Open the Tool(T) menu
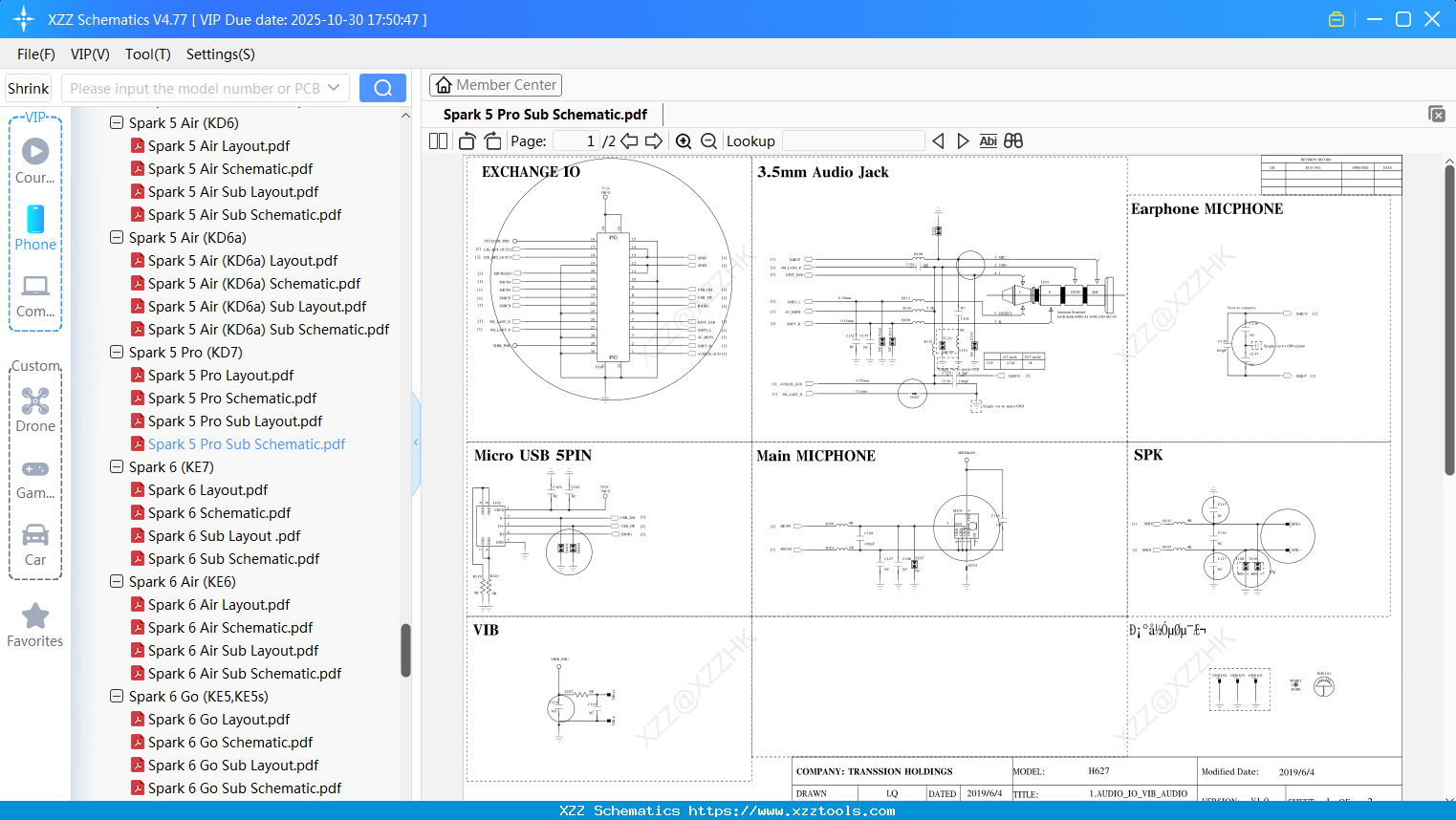Image resolution: width=1456 pixels, height=820 pixels. click(147, 54)
